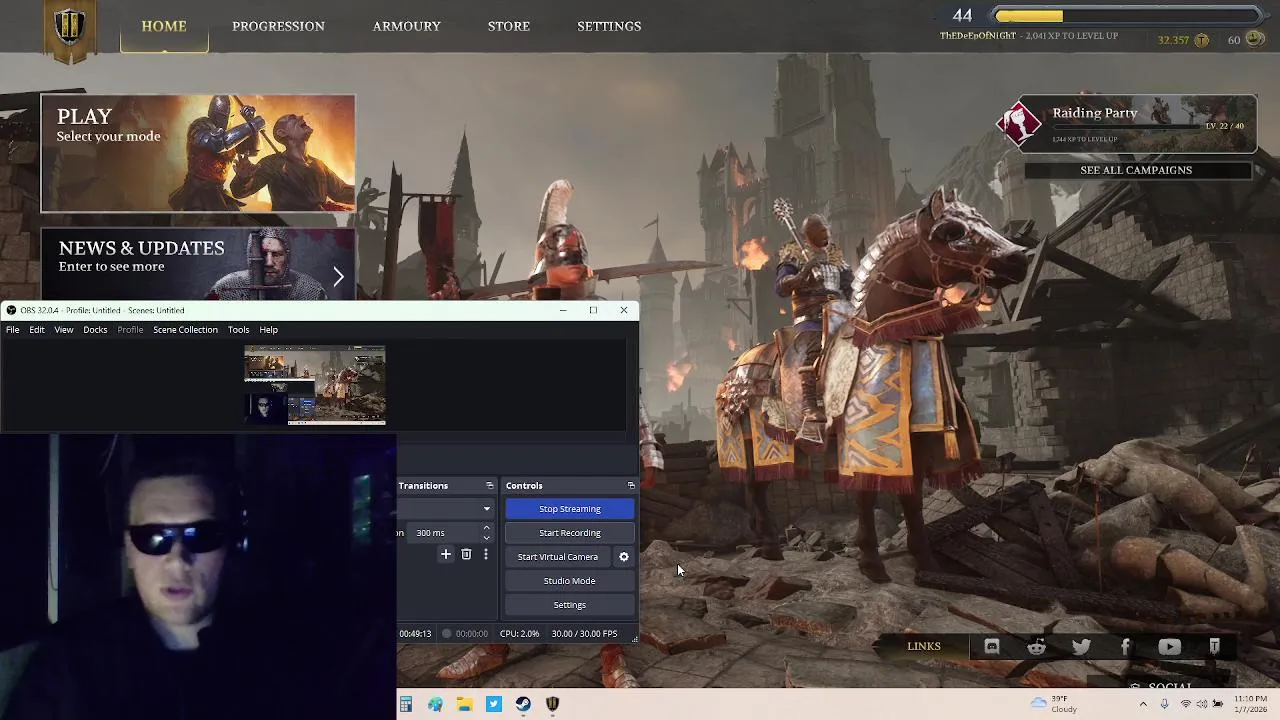
Task: Pop out the Transitions dock
Action: (x=489, y=485)
